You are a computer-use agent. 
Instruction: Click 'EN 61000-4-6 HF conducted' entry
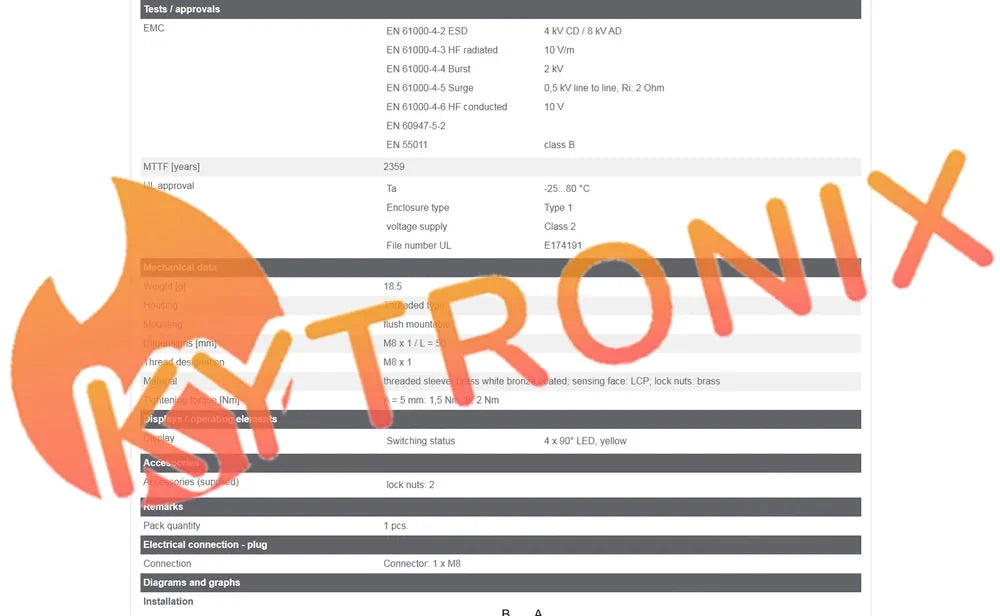tap(446, 106)
